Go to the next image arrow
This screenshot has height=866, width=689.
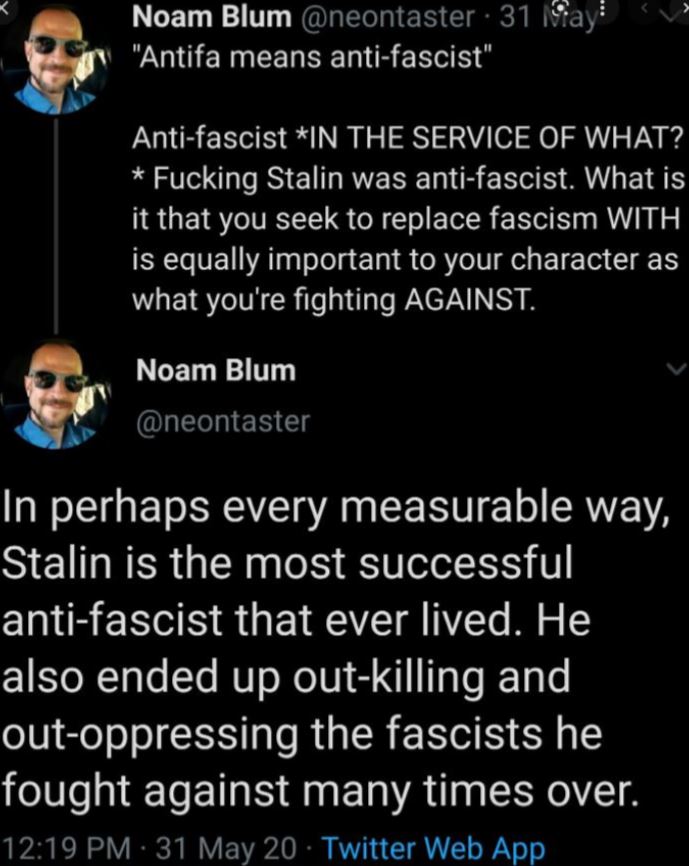tap(686, 8)
